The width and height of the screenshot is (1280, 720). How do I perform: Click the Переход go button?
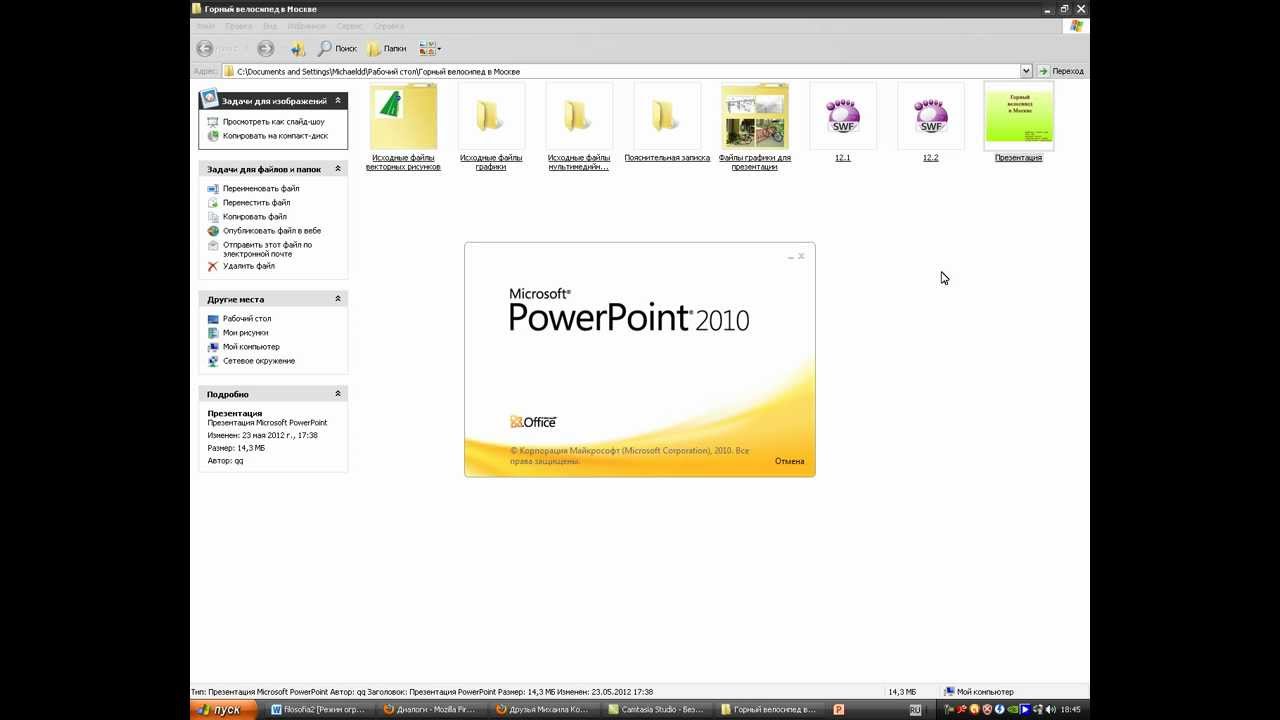[1061, 71]
